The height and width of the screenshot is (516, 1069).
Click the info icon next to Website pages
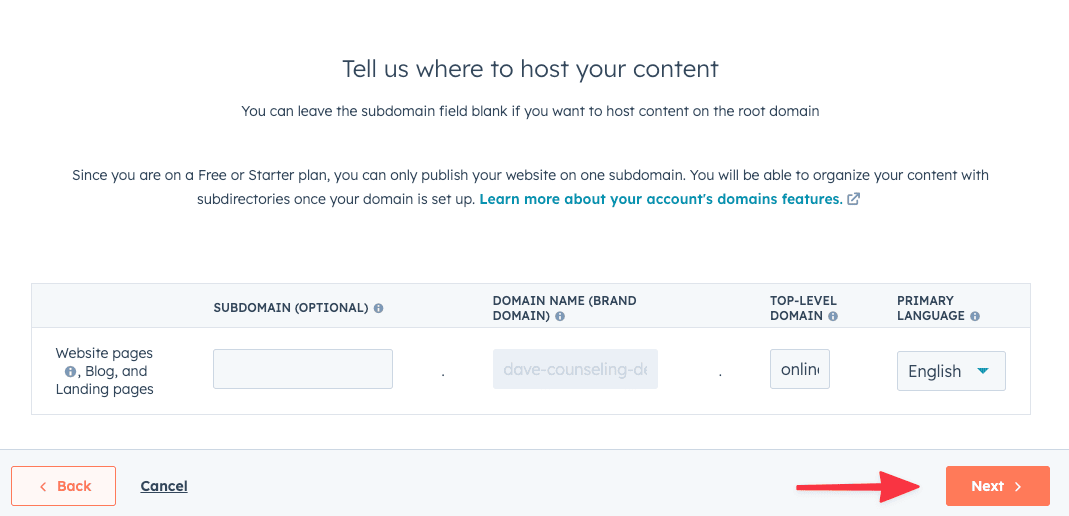pos(70,371)
